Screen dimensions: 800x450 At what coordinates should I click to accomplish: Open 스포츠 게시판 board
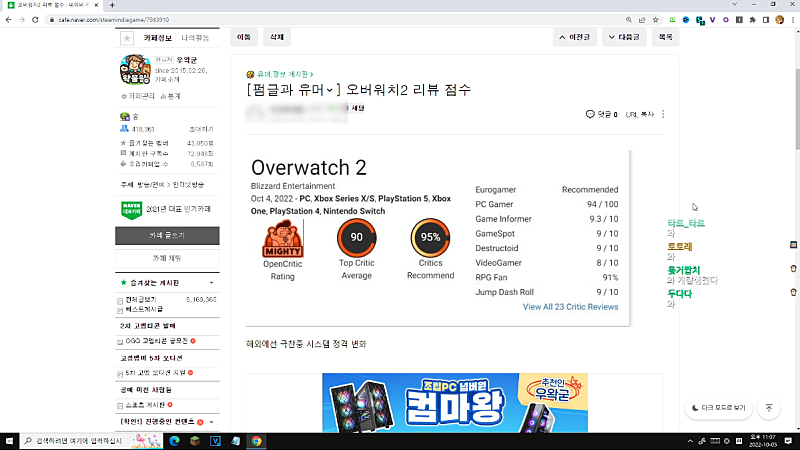(x=145, y=405)
